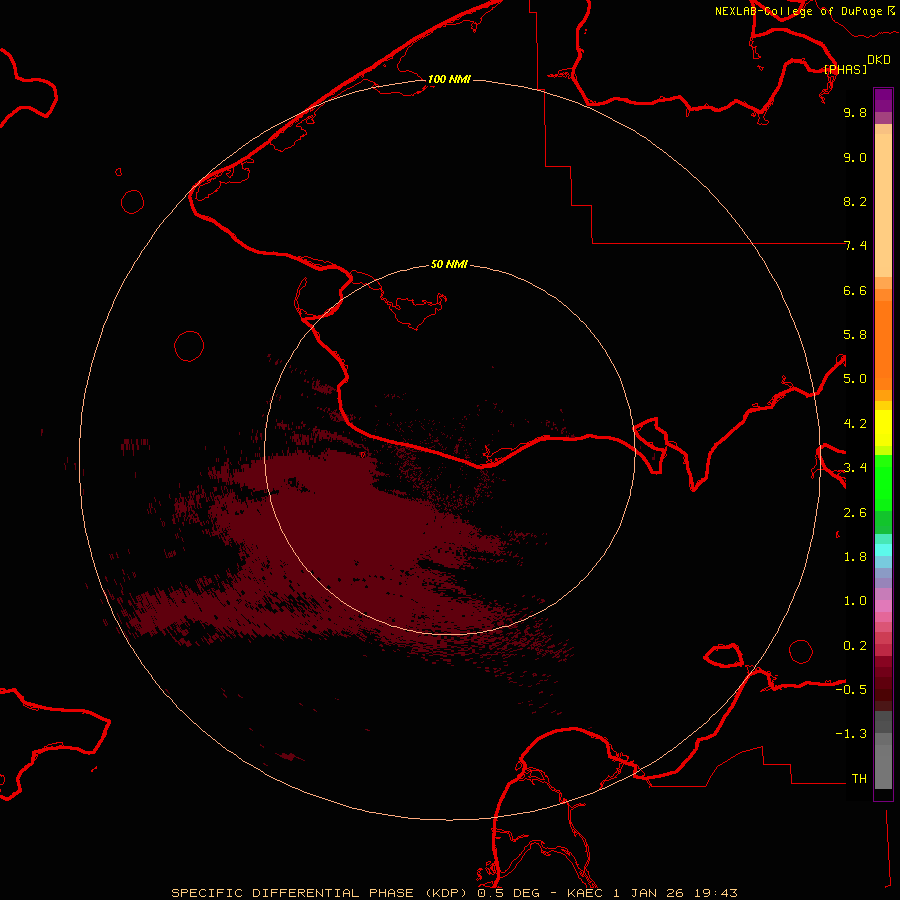Click the 3.4 scale value label

(x=855, y=468)
